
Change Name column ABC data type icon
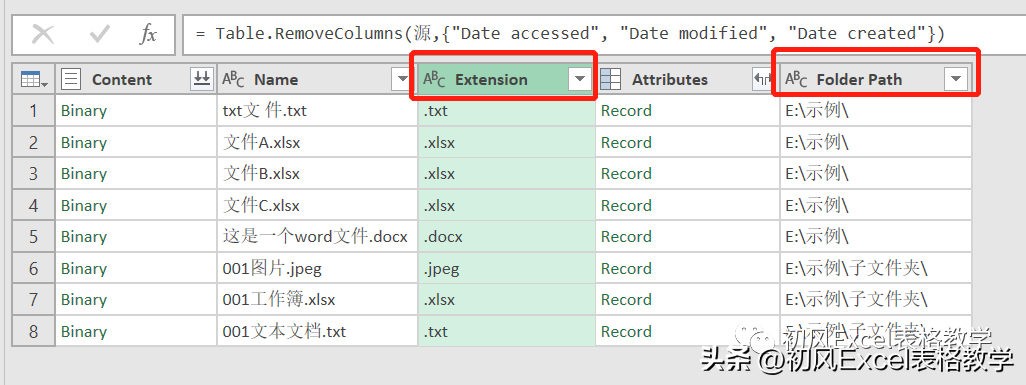point(233,79)
